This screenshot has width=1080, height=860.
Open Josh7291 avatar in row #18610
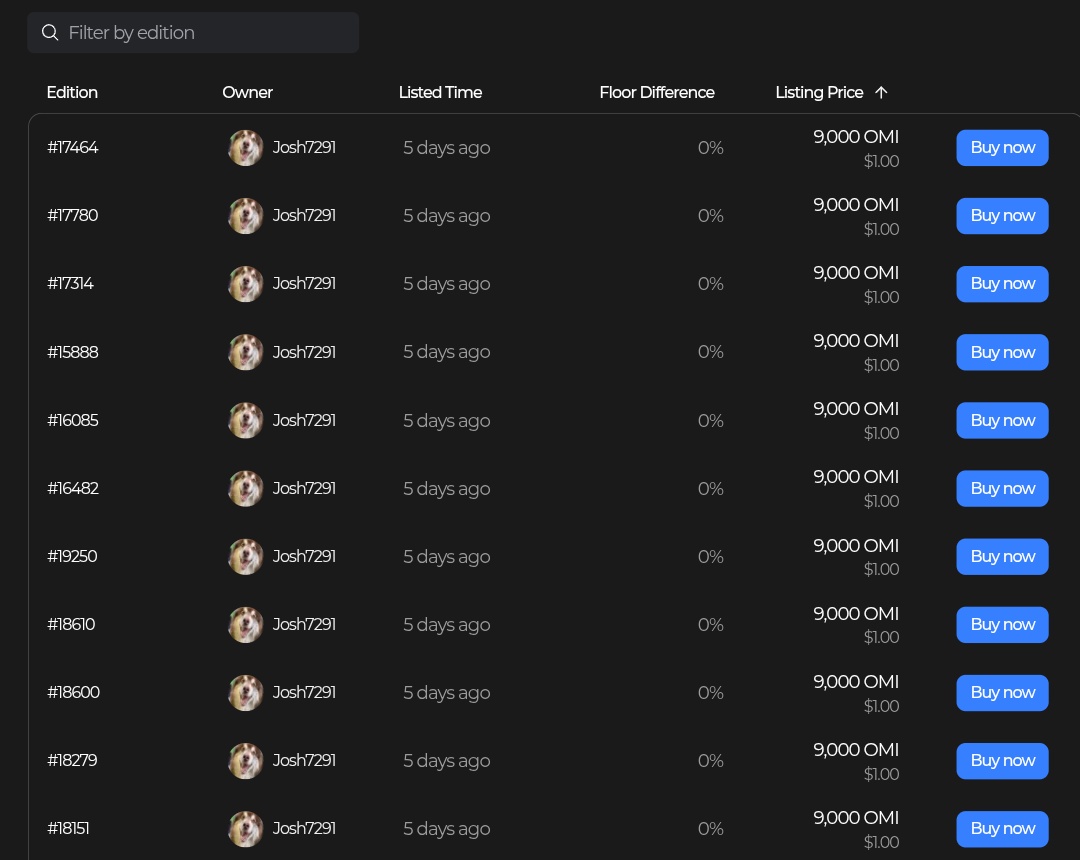tap(245, 625)
